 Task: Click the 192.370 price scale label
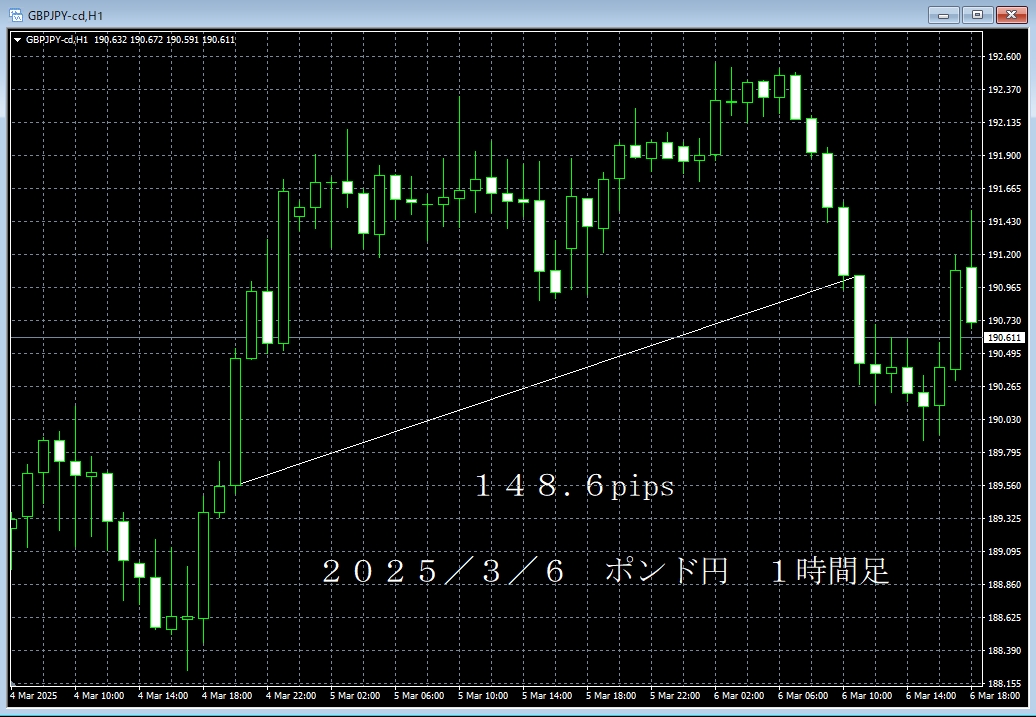tap(1004, 90)
